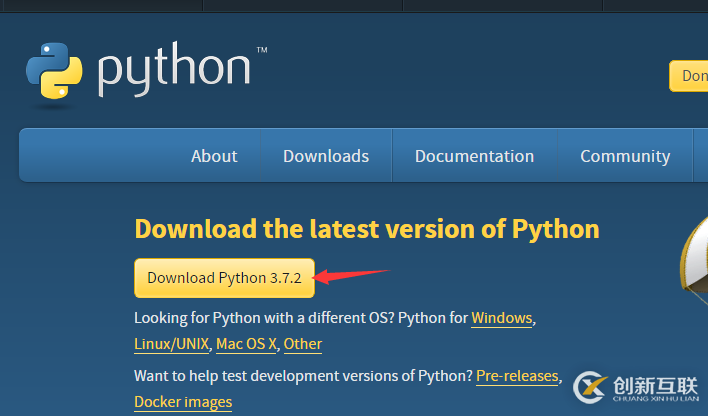Click the partially visible illustration at right edge

coord(695,262)
